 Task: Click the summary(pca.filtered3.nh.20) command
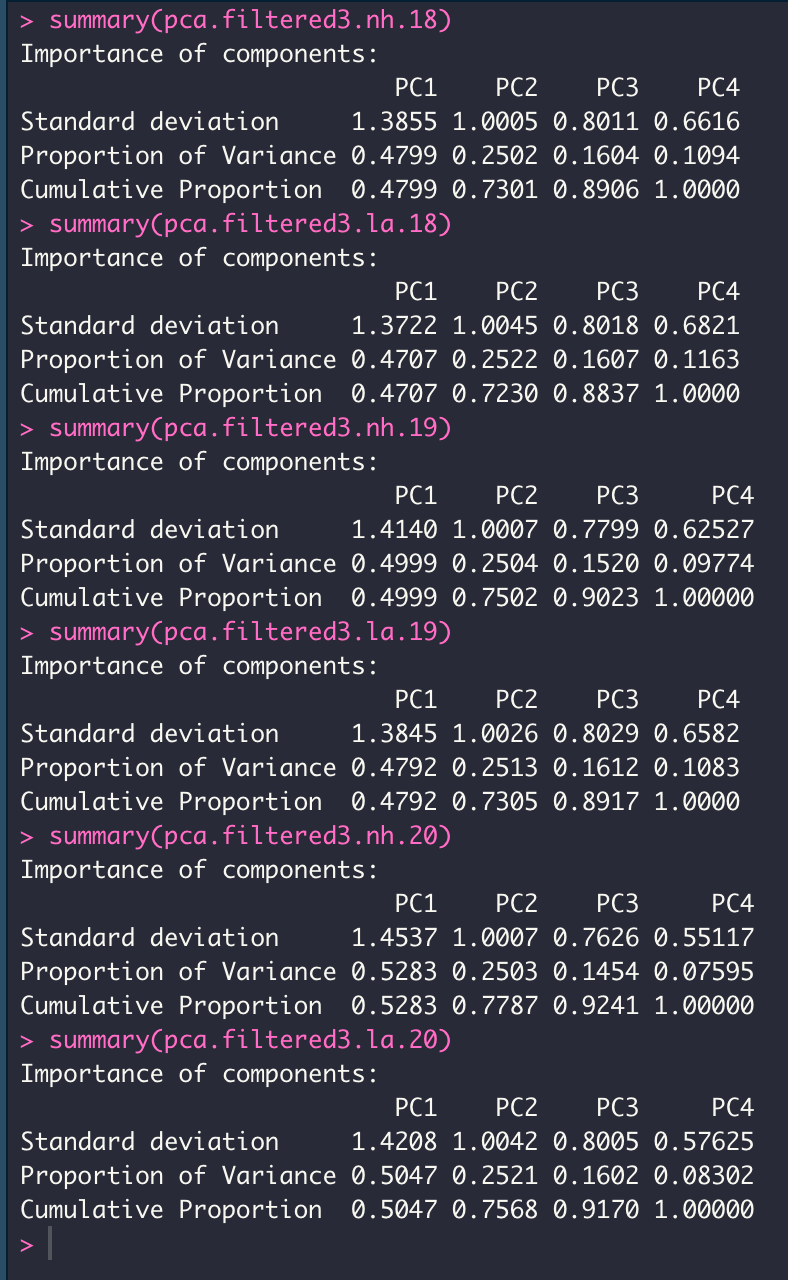point(251,836)
